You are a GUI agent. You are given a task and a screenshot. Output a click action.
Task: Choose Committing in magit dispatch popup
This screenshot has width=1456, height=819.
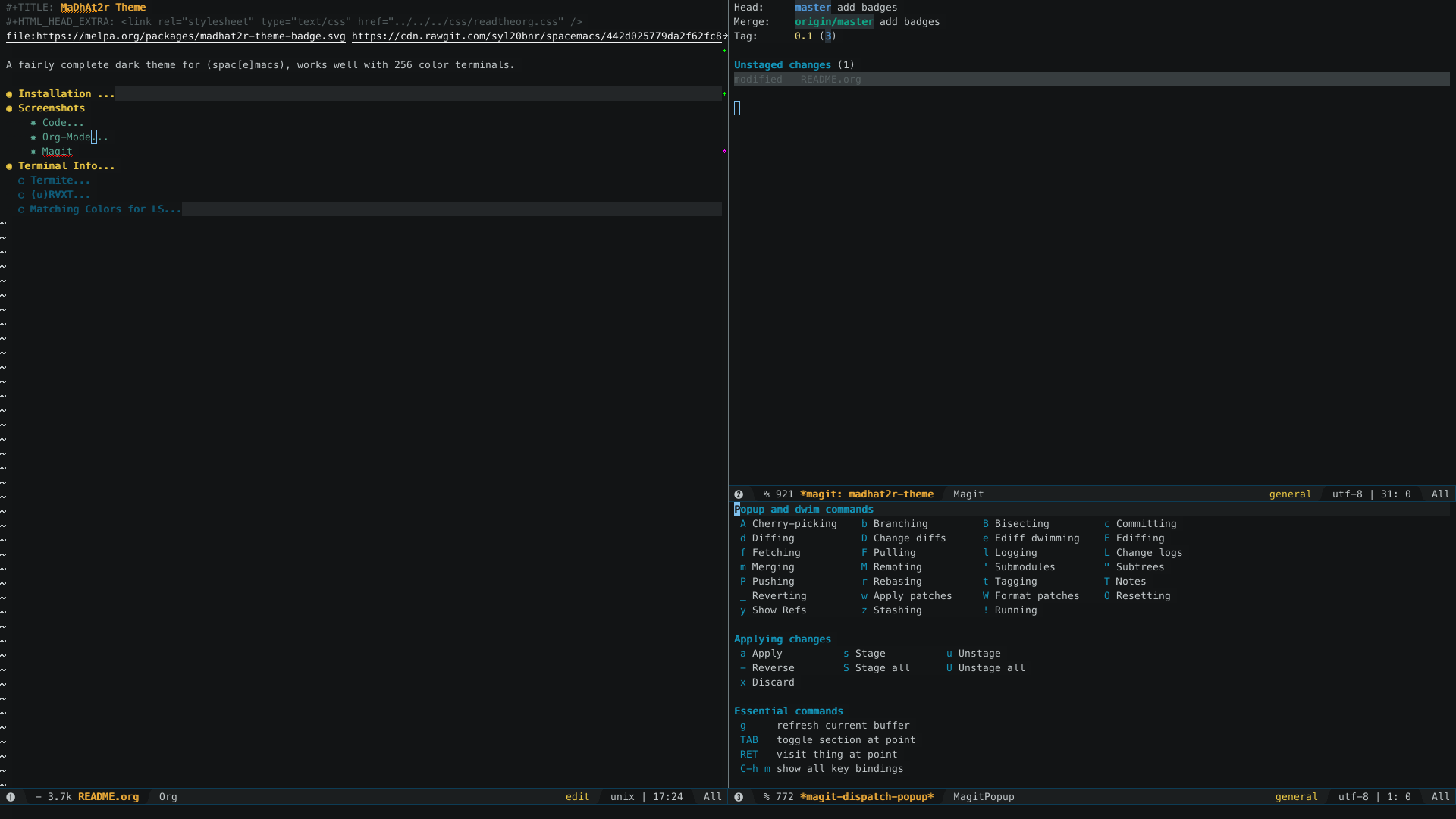point(1145,524)
